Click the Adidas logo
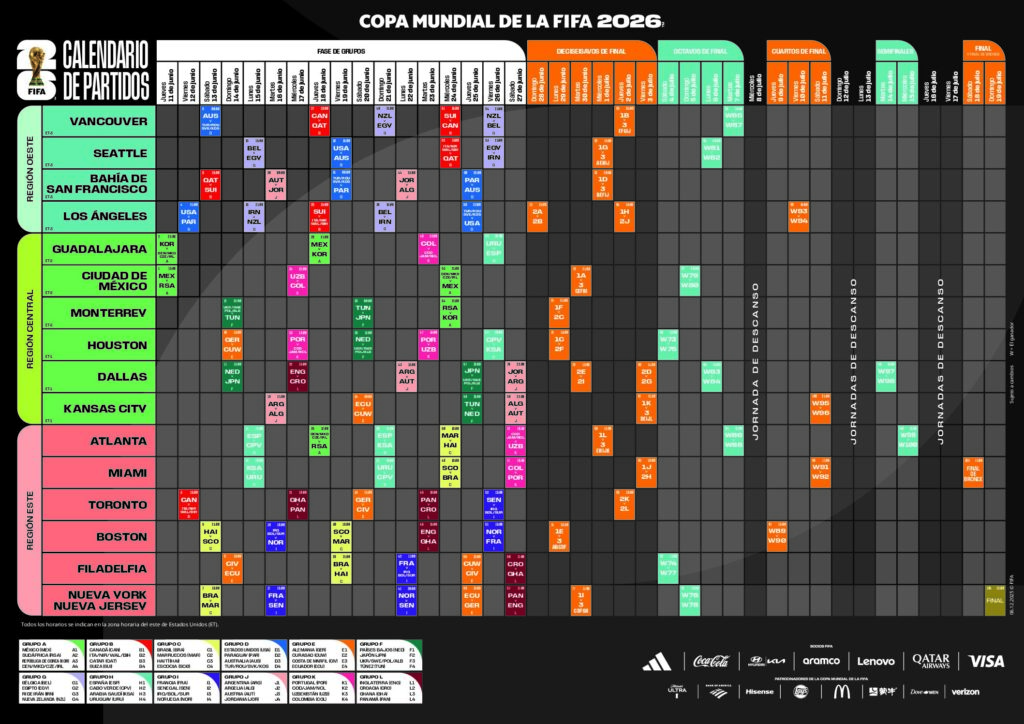 657,661
